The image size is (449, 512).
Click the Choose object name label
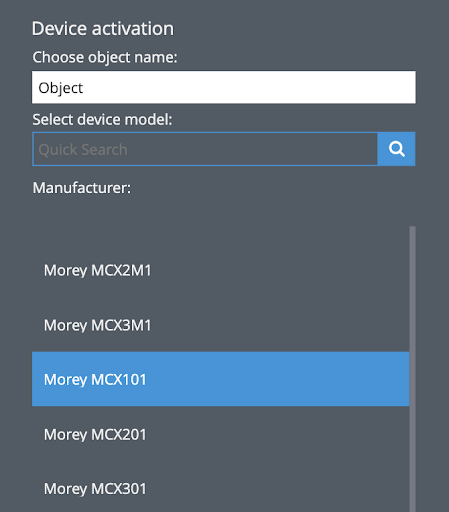105,57
